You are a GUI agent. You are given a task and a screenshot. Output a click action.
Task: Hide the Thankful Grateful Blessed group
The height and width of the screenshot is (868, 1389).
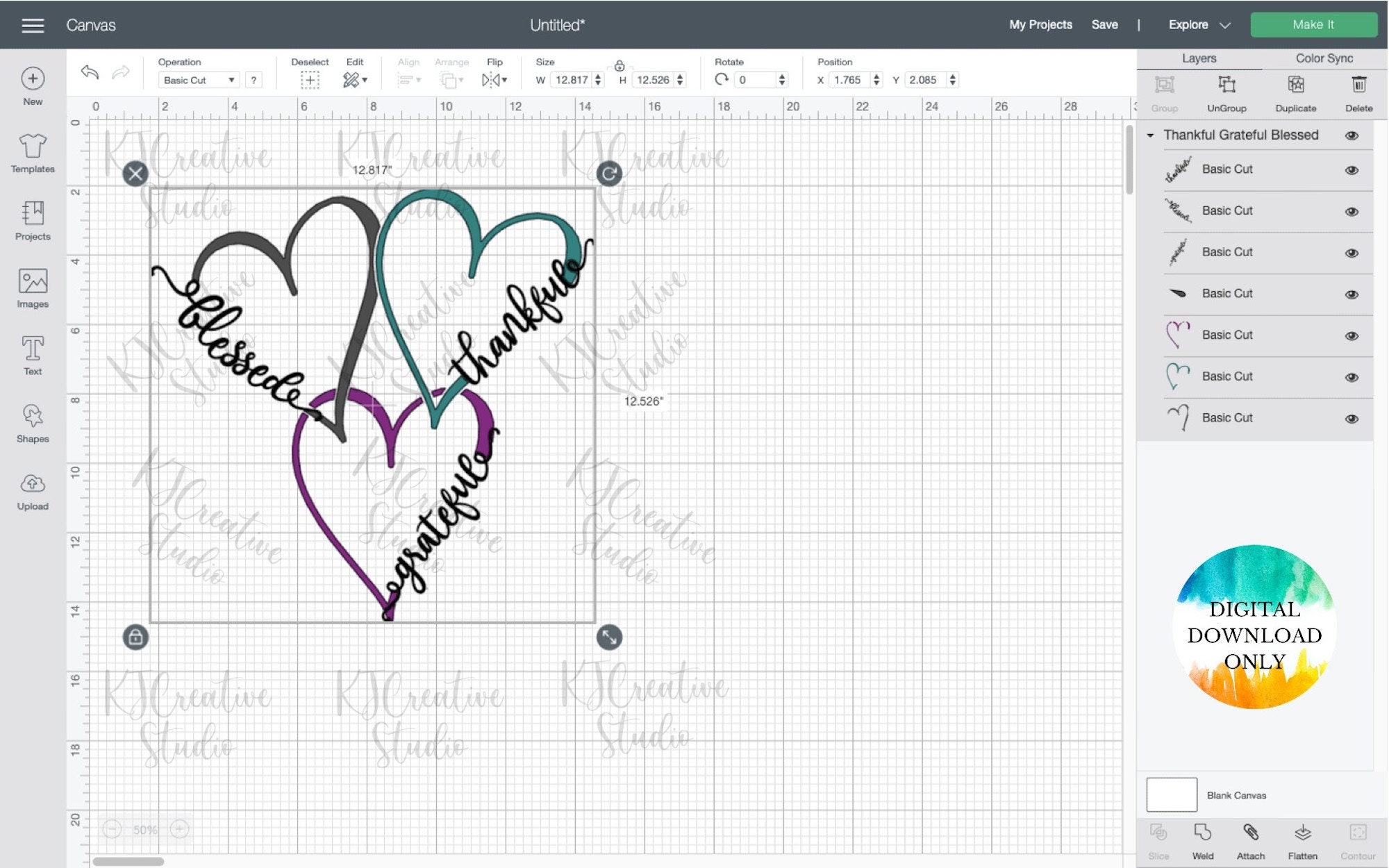pos(1351,135)
